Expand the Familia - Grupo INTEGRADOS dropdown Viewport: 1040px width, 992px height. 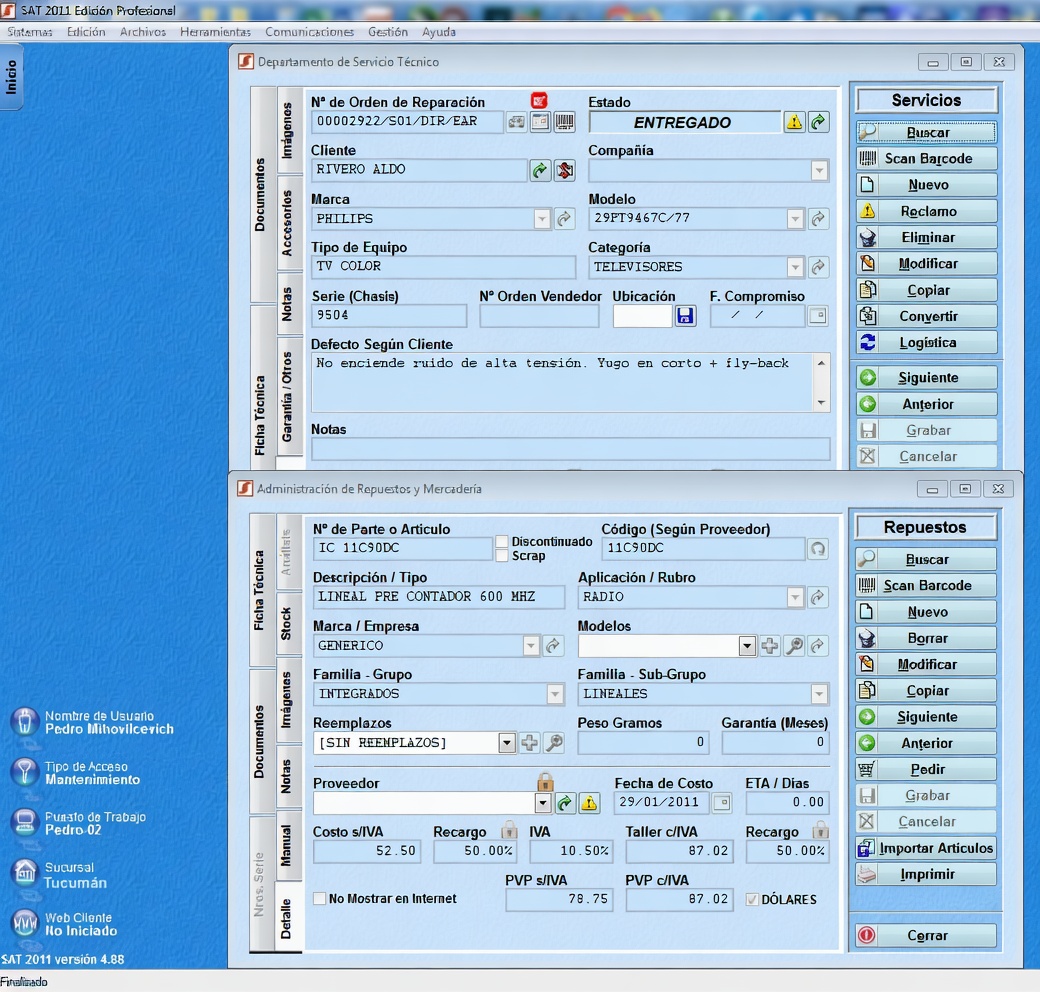(x=555, y=694)
